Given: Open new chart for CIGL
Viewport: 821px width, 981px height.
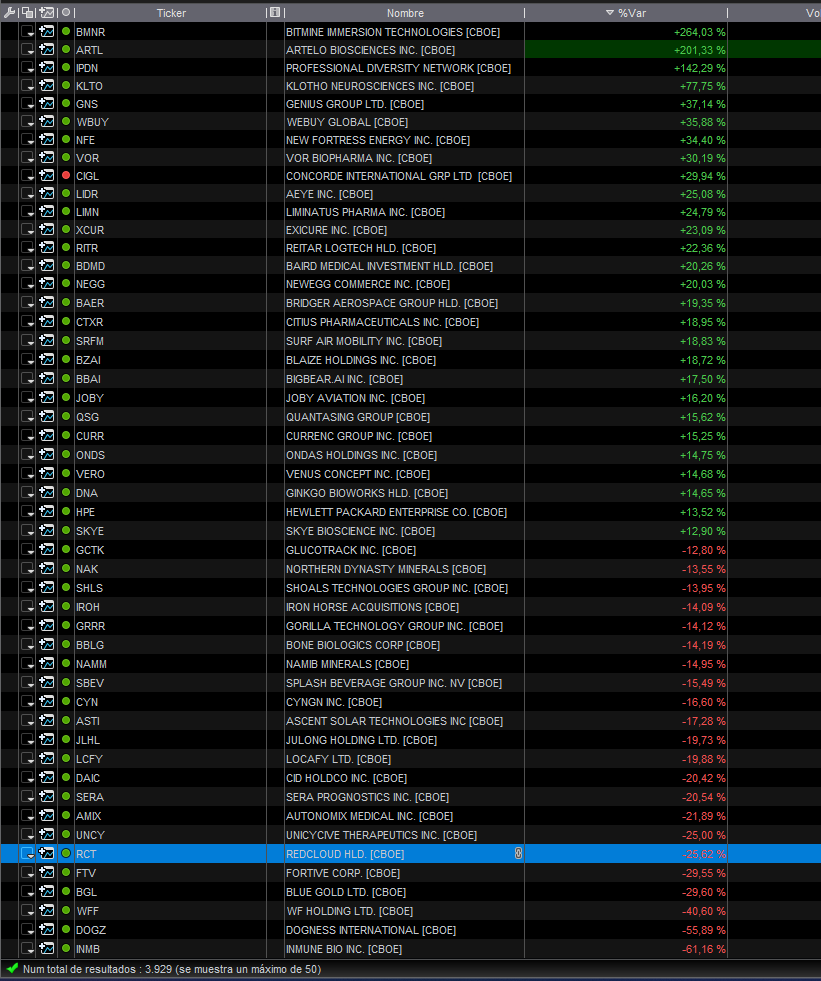Looking at the screenshot, I should [x=47, y=176].
